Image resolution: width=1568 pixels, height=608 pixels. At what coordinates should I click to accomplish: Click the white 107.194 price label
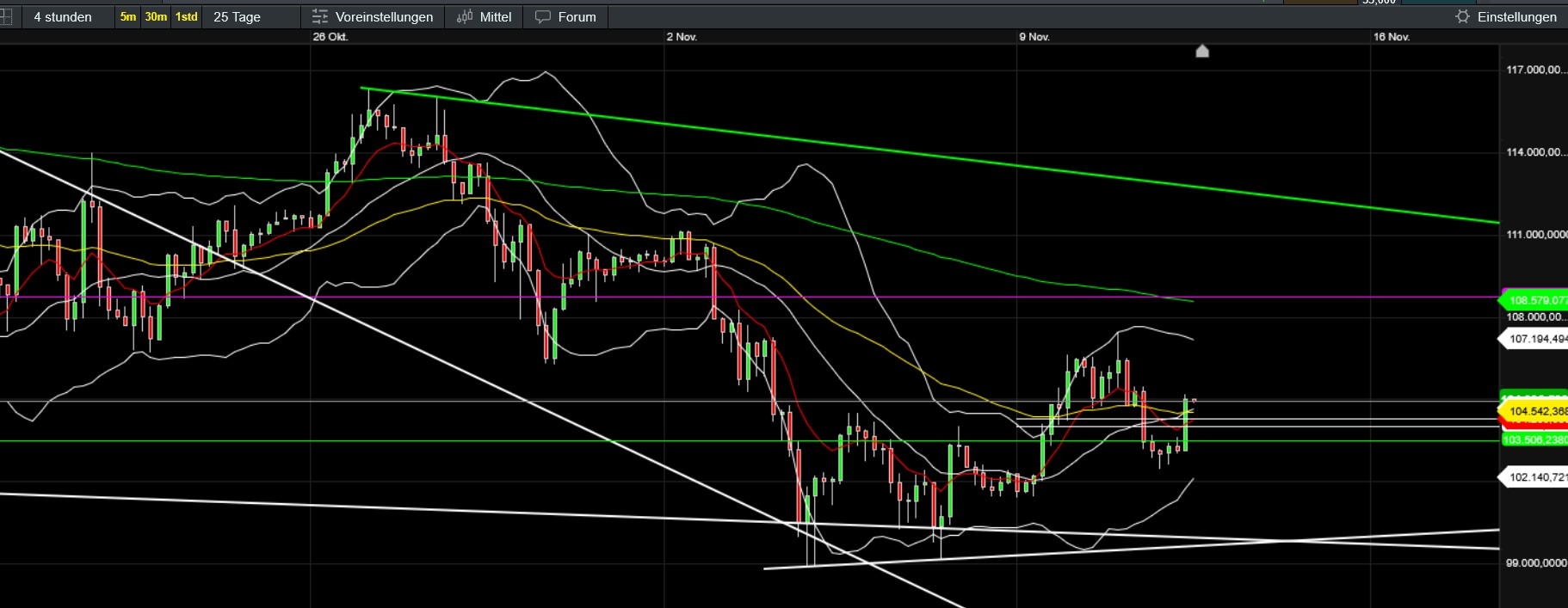[x=1536, y=339]
